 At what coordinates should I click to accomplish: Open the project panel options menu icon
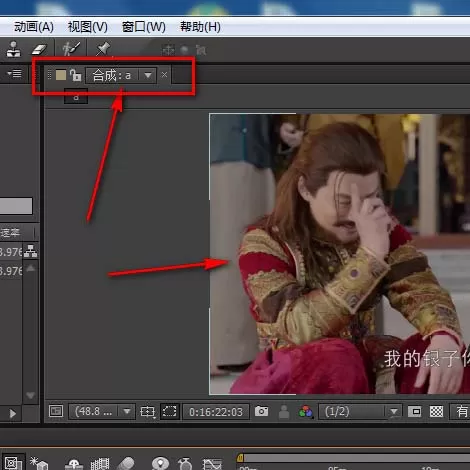[x=15, y=73]
